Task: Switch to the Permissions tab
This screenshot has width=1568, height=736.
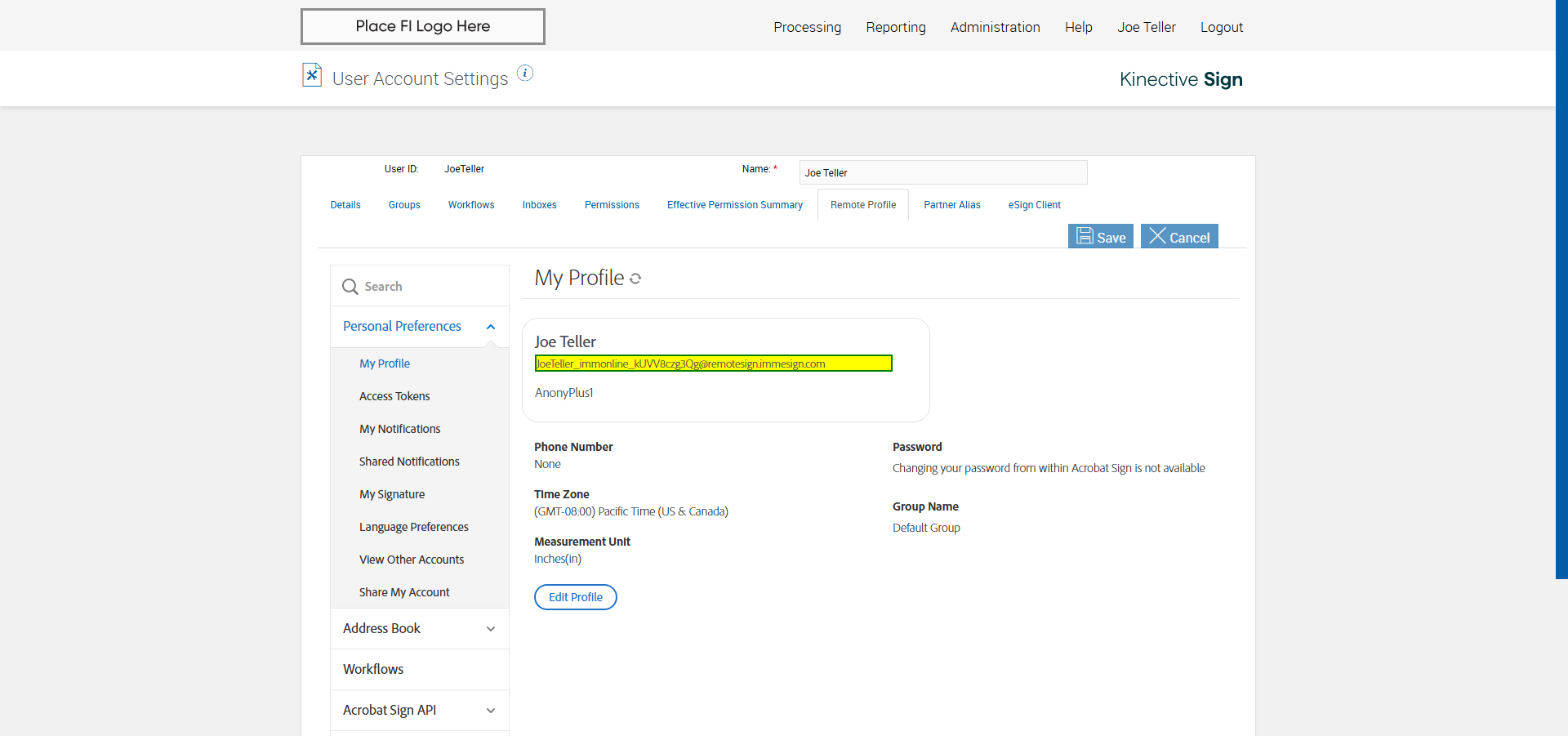Action: pos(612,205)
